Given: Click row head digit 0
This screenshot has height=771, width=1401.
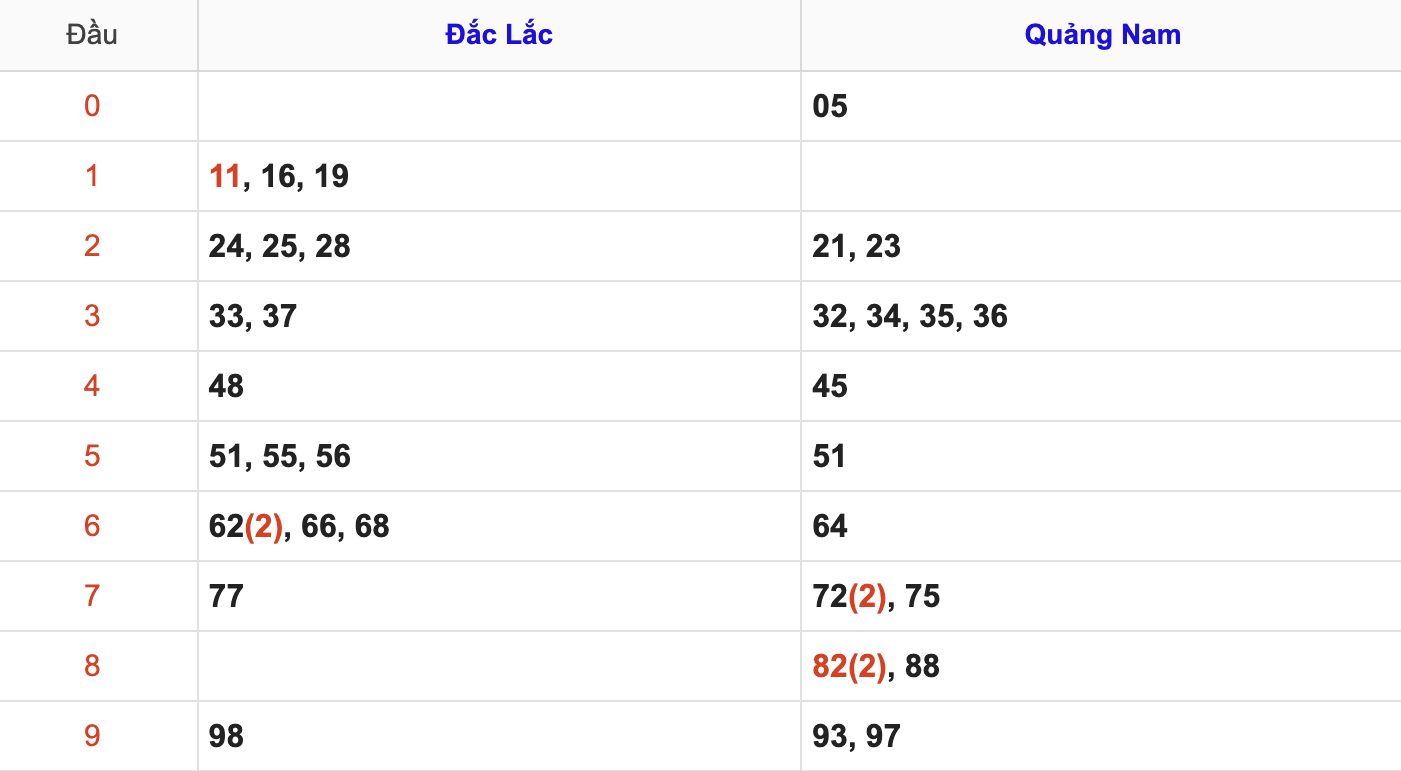Looking at the screenshot, I should [92, 106].
